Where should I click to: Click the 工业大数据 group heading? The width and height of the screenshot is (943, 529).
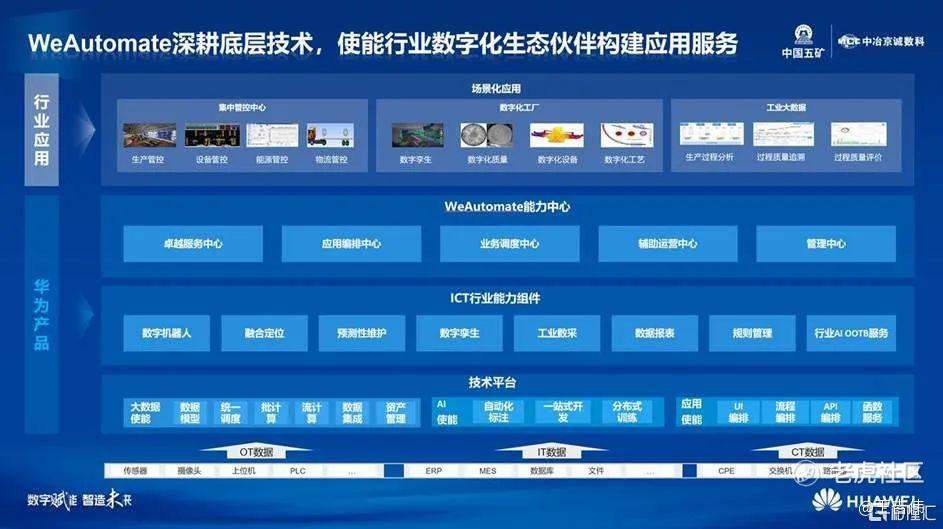[x=786, y=108]
